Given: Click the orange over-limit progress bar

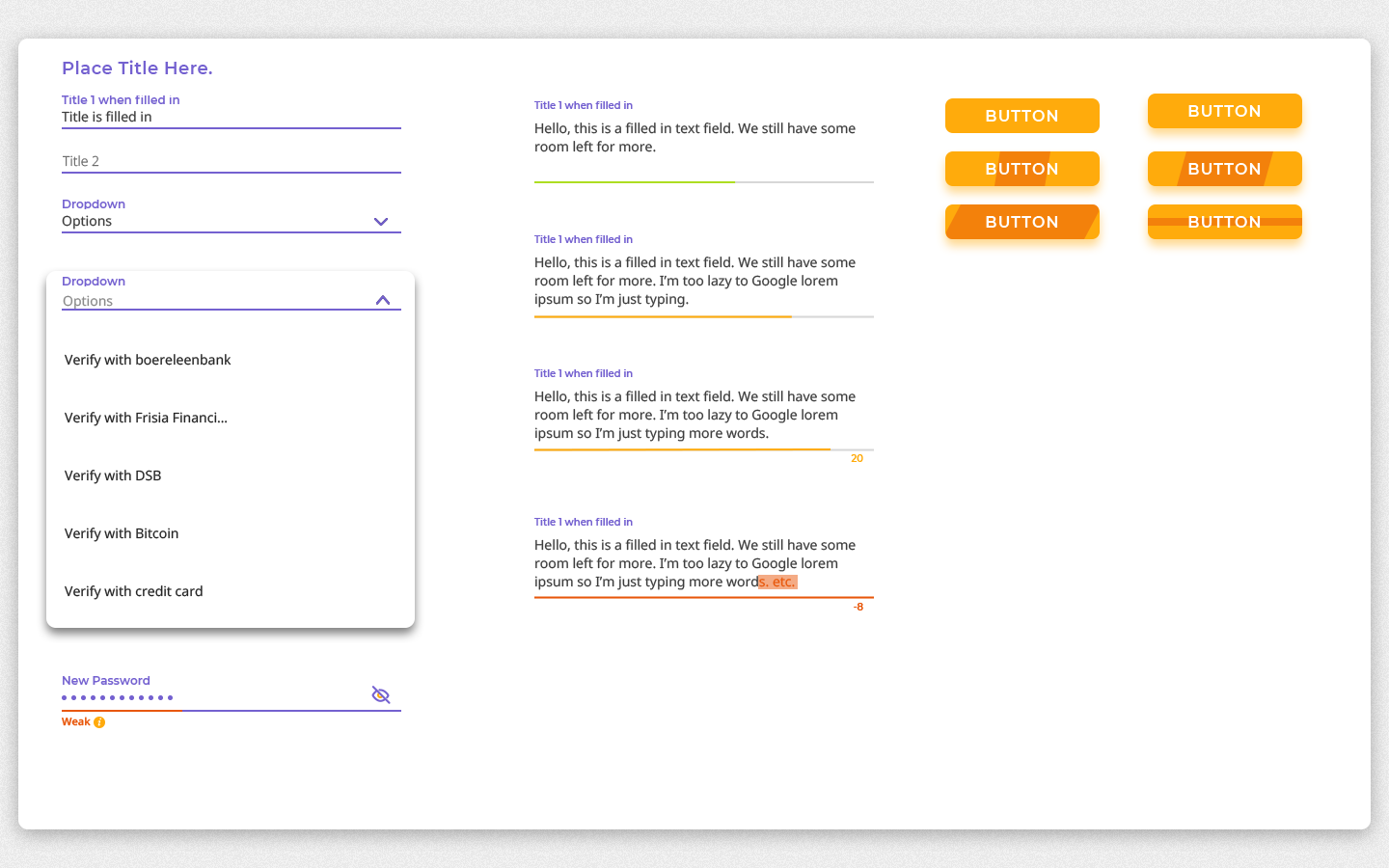Looking at the screenshot, I should [704, 598].
